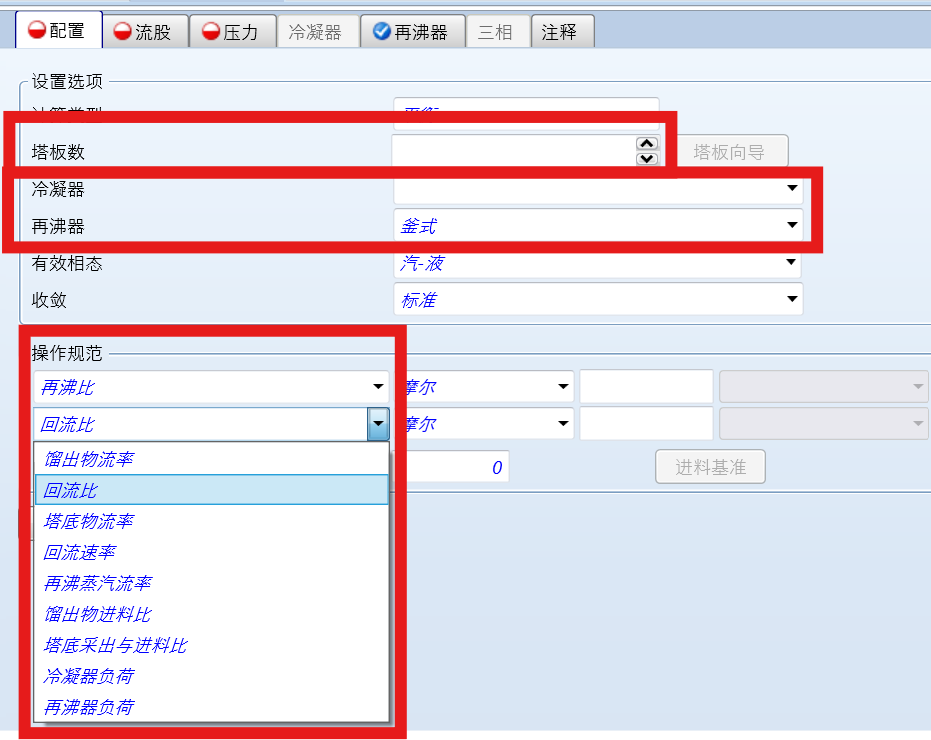Decrease 塔板数 with the down arrow
This screenshot has height=740, width=931.
coord(647,158)
